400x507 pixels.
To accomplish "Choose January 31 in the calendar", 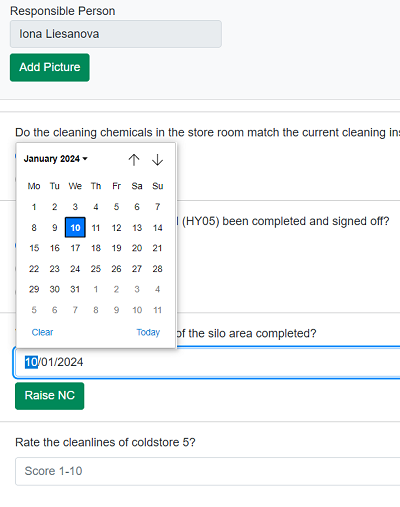I will pyautogui.click(x=75, y=289).
